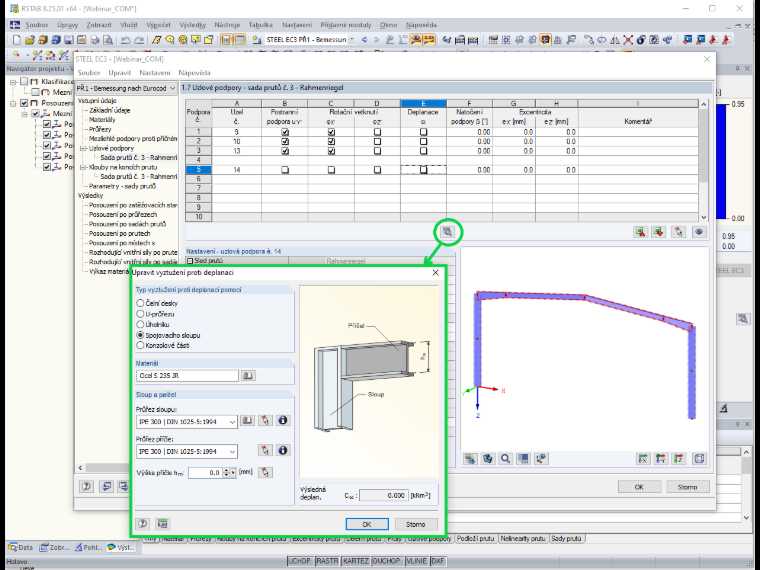Click the magnifier zoom icon below the model view

[x=506, y=459]
